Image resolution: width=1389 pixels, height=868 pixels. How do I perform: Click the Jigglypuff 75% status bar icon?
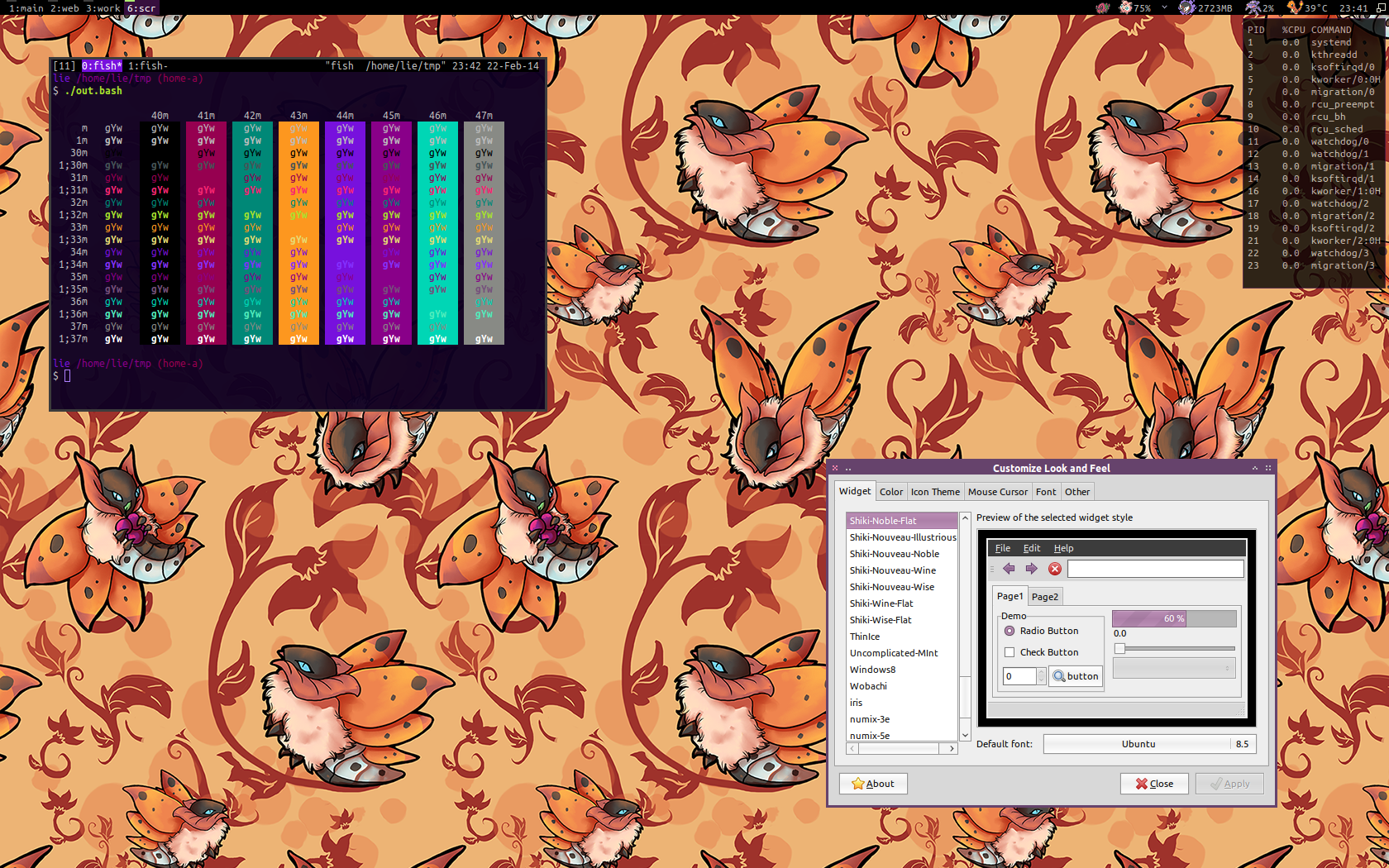(x=1125, y=7)
